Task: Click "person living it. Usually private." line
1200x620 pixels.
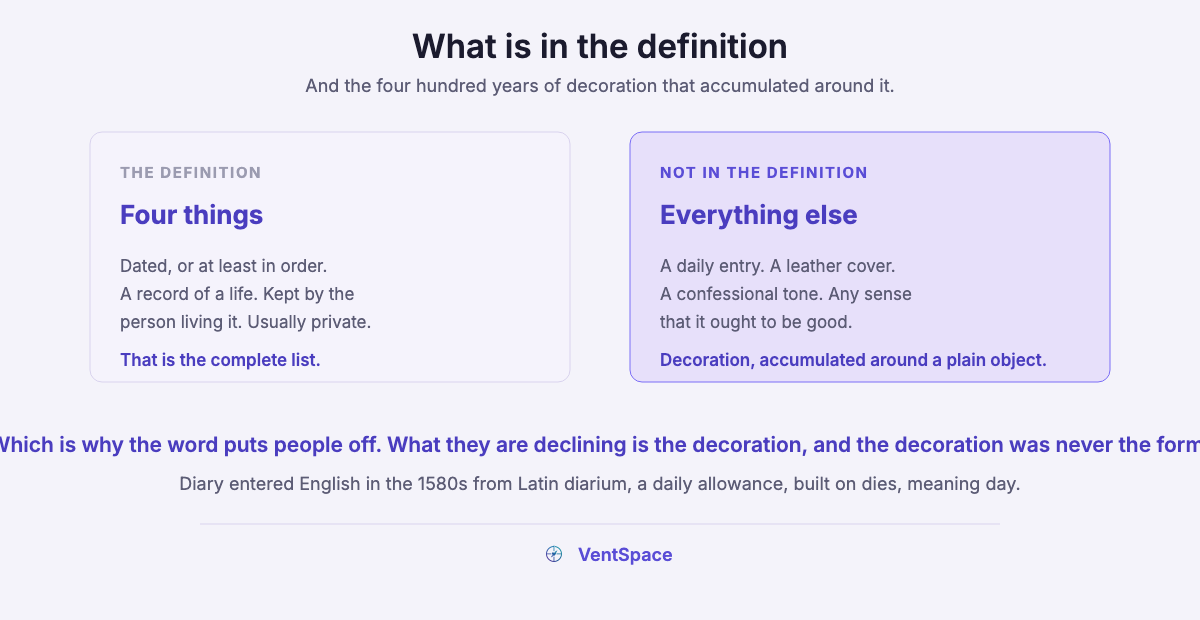Action: [246, 322]
